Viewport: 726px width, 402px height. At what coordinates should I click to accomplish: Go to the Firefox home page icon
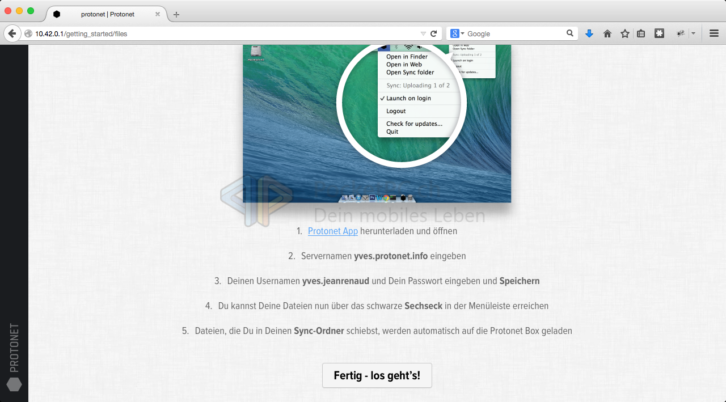click(607, 33)
